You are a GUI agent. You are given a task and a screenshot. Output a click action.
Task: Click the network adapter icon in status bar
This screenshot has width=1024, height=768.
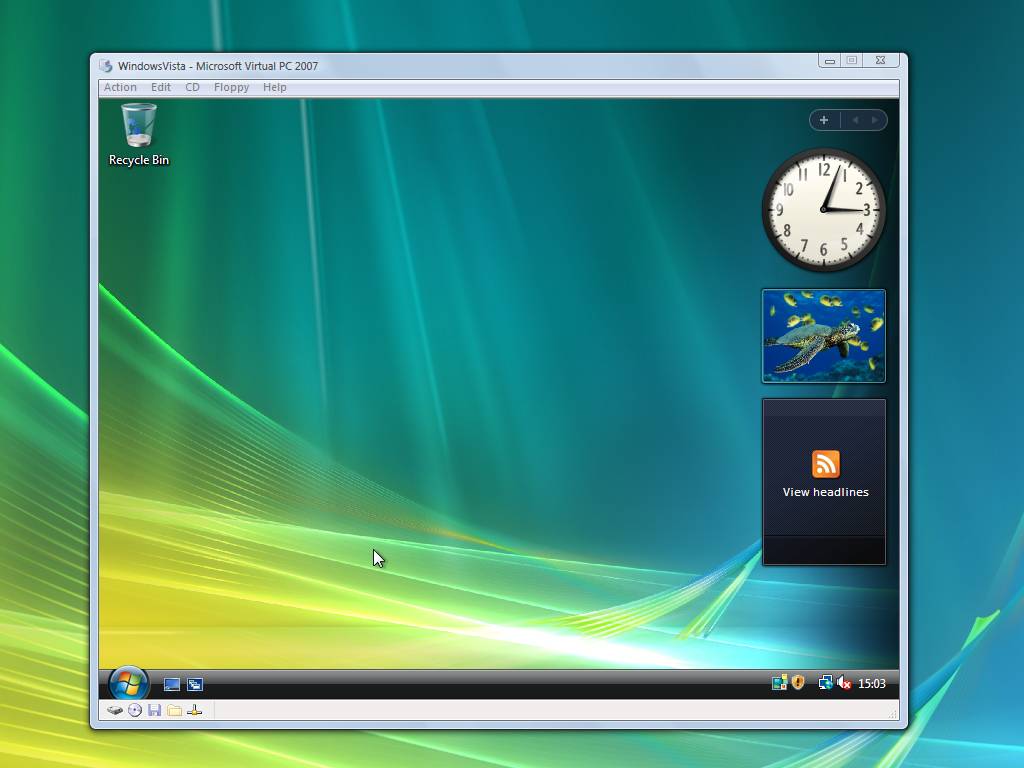[195, 710]
